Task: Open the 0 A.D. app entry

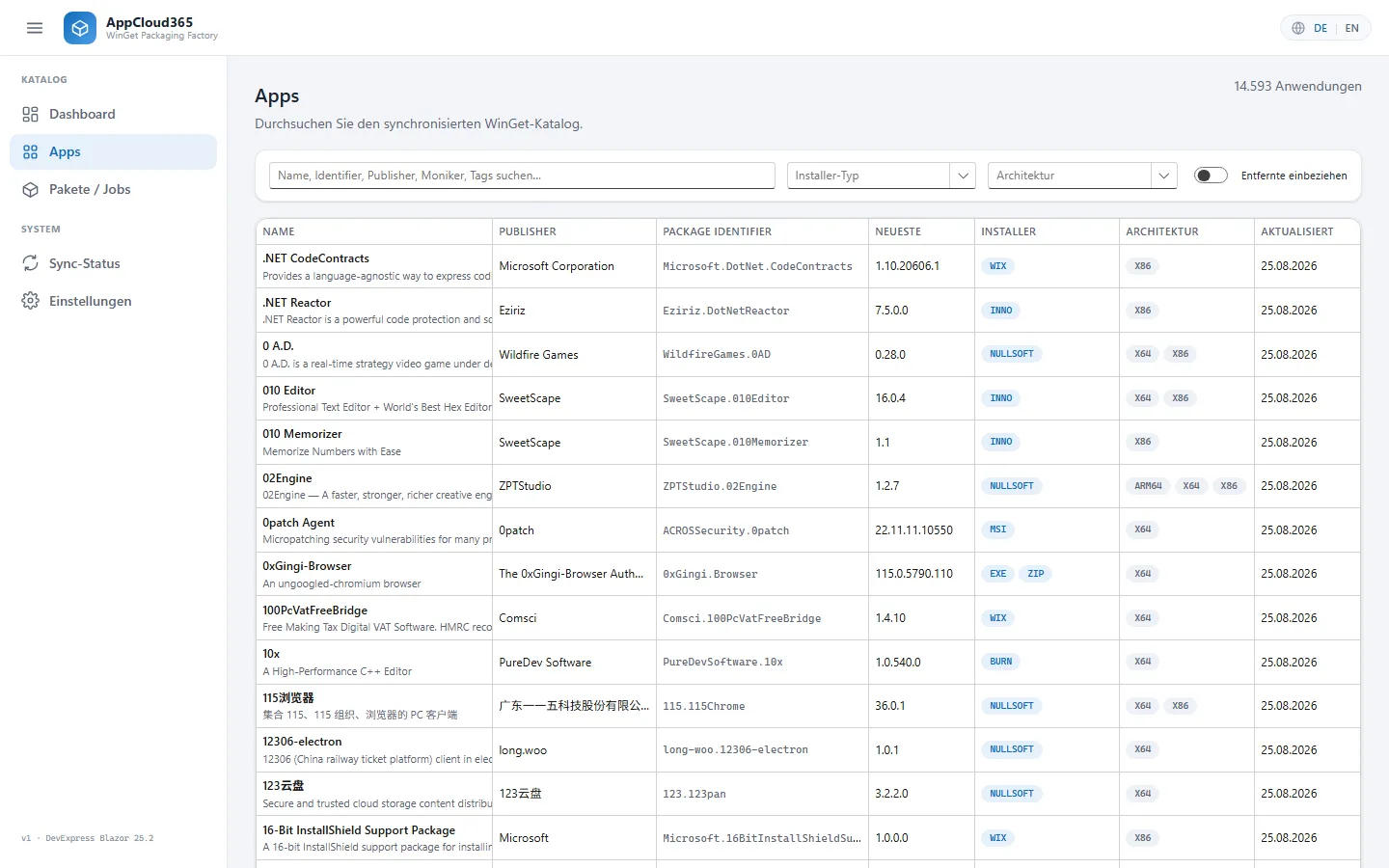Action: [x=278, y=346]
